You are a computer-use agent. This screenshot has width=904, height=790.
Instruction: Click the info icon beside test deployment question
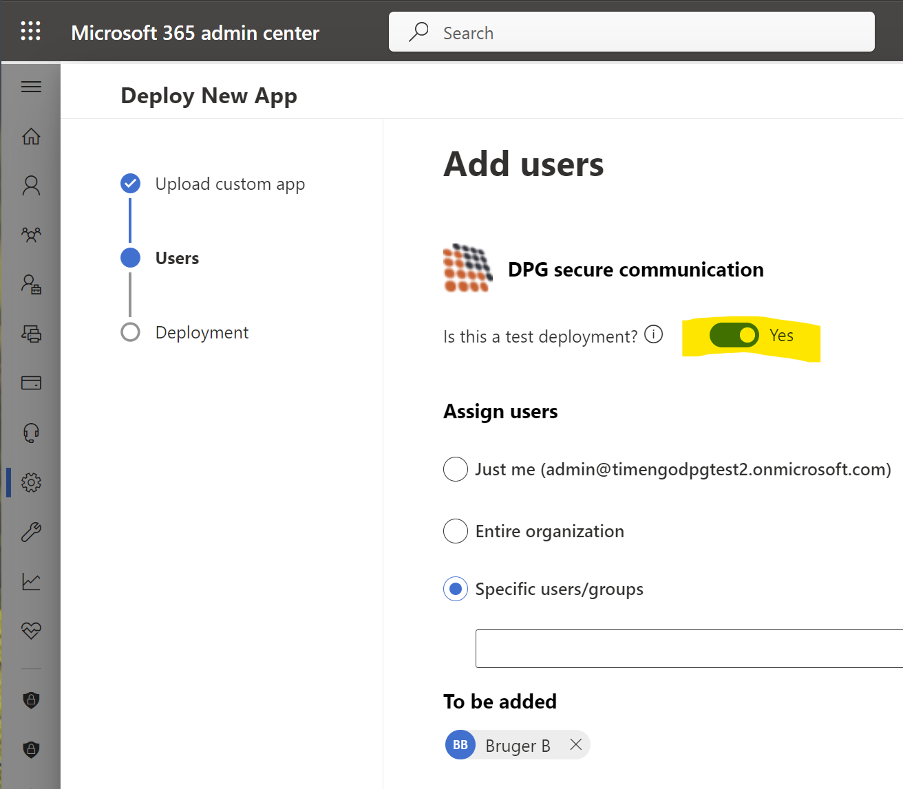(653, 334)
